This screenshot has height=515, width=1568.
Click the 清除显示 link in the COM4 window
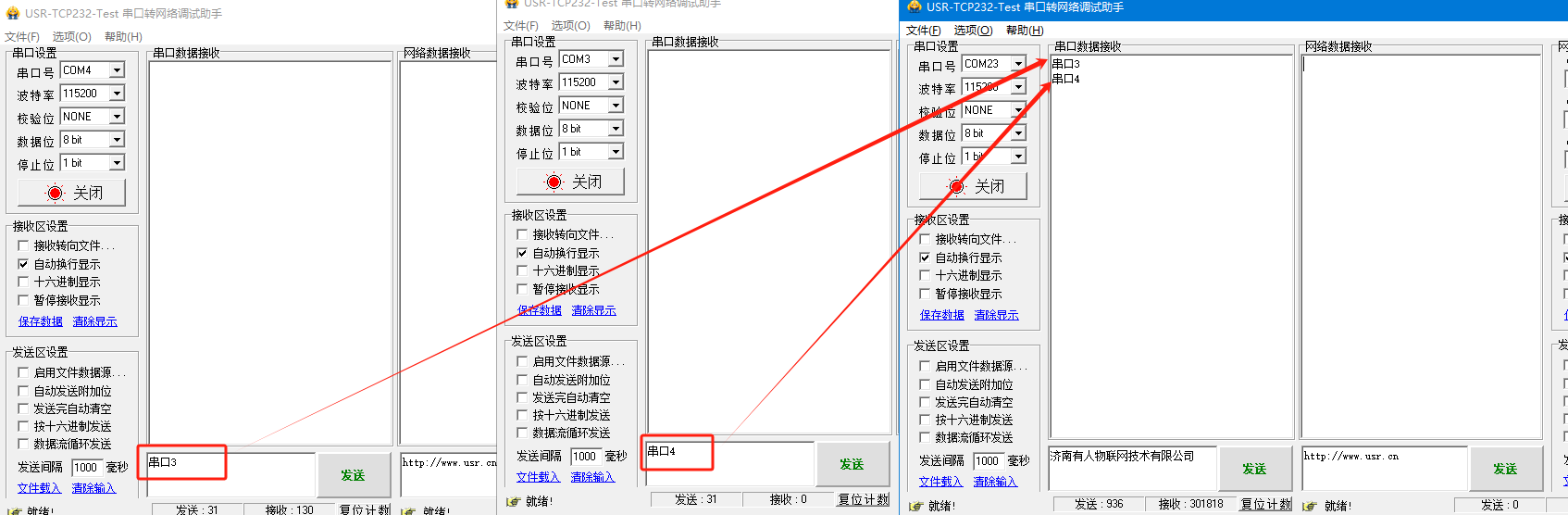tap(95, 321)
